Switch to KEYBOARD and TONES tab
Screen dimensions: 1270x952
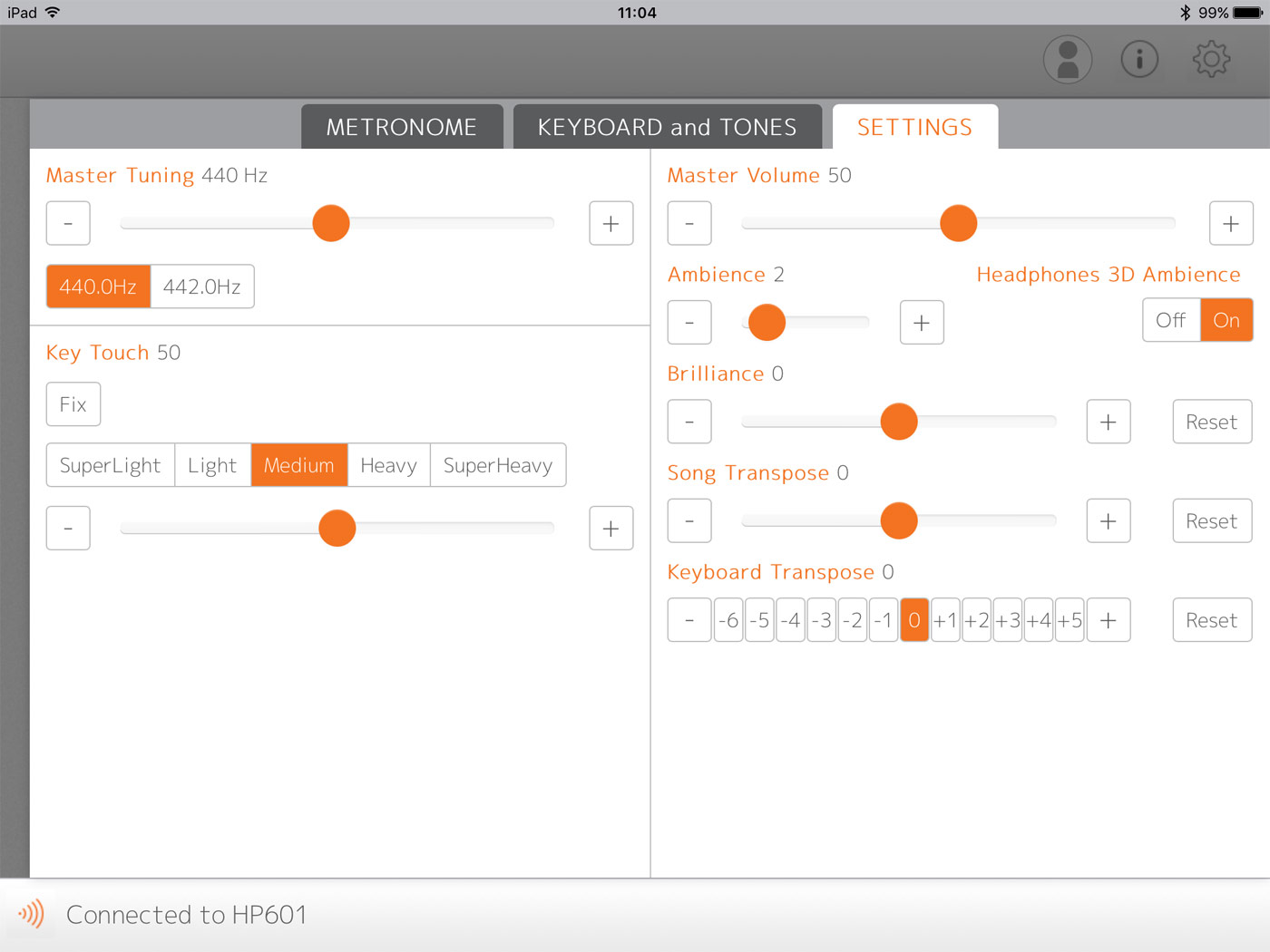pyautogui.click(x=668, y=127)
